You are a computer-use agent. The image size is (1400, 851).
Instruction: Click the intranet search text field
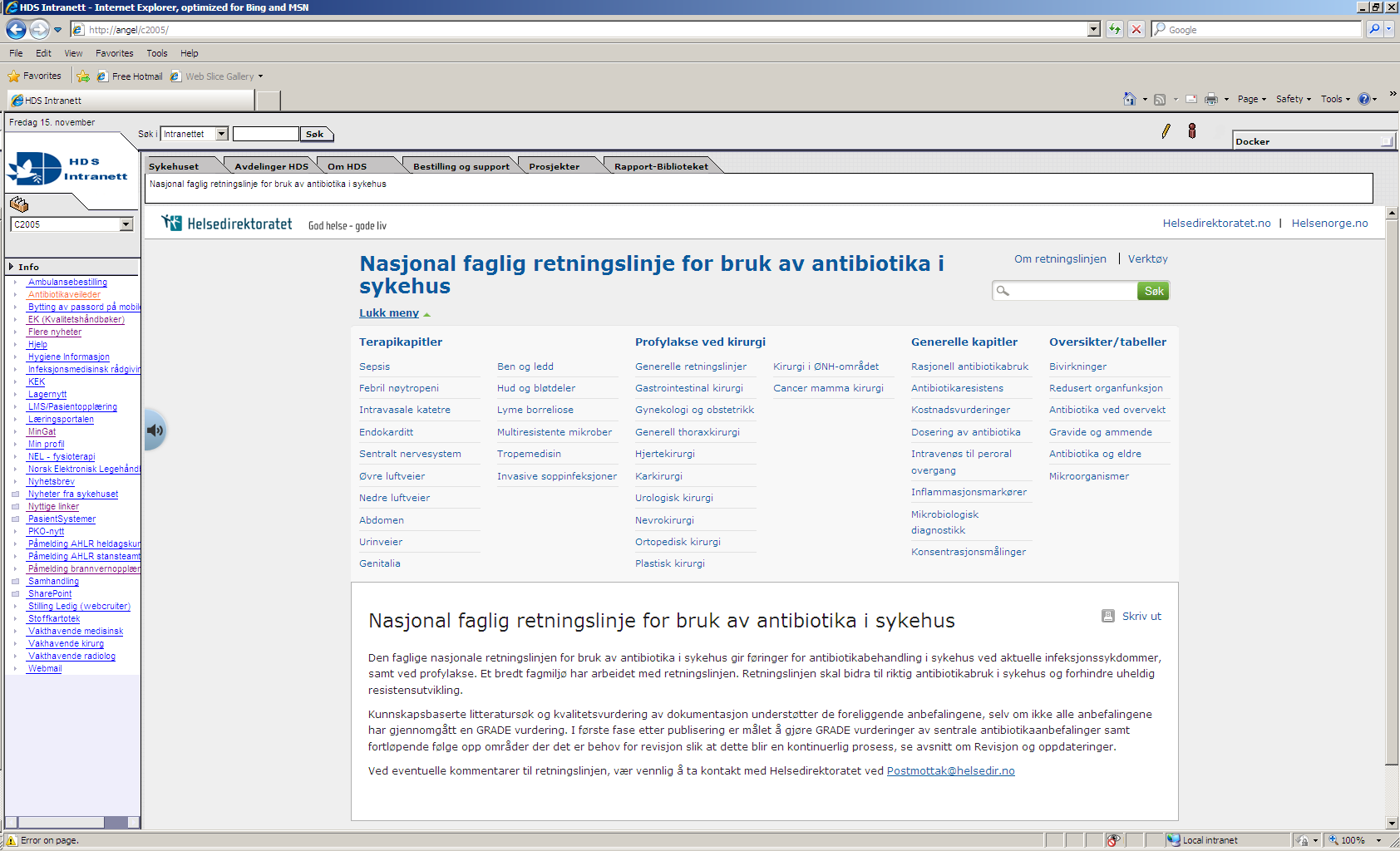pos(265,134)
